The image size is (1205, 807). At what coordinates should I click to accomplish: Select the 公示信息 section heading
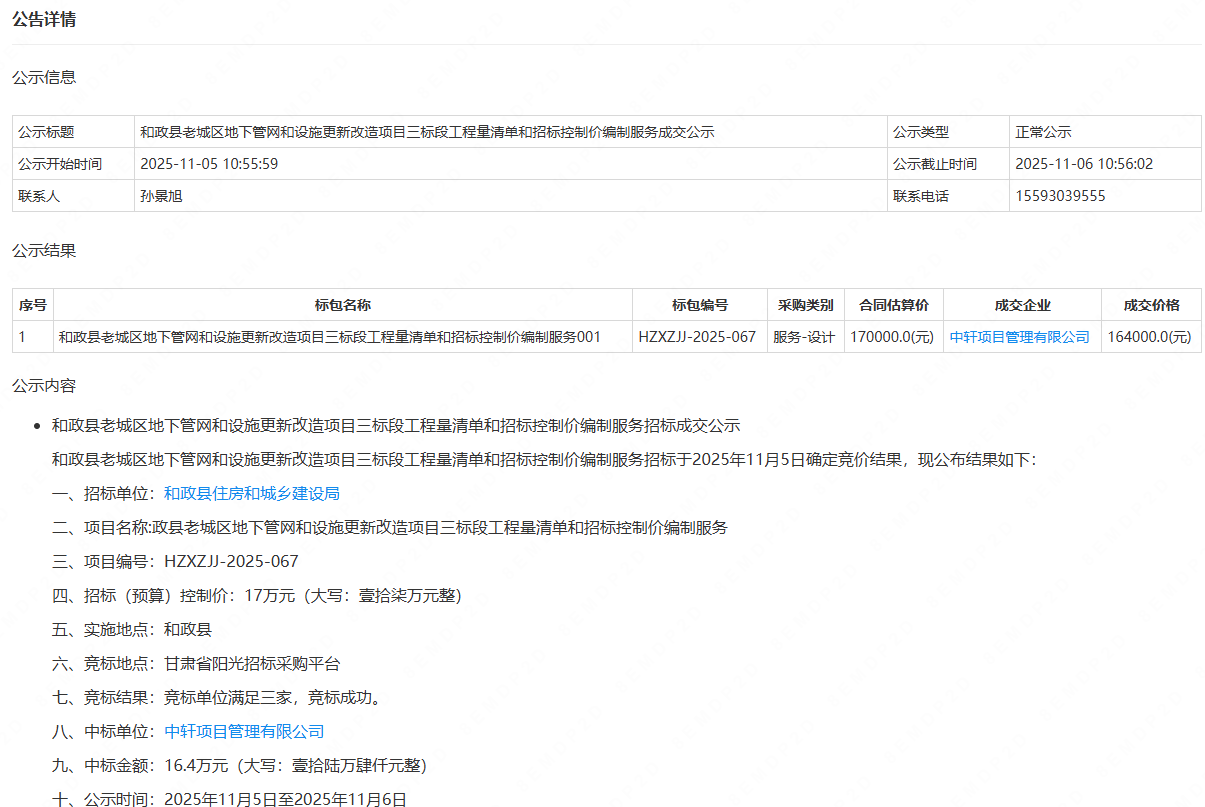44,77
